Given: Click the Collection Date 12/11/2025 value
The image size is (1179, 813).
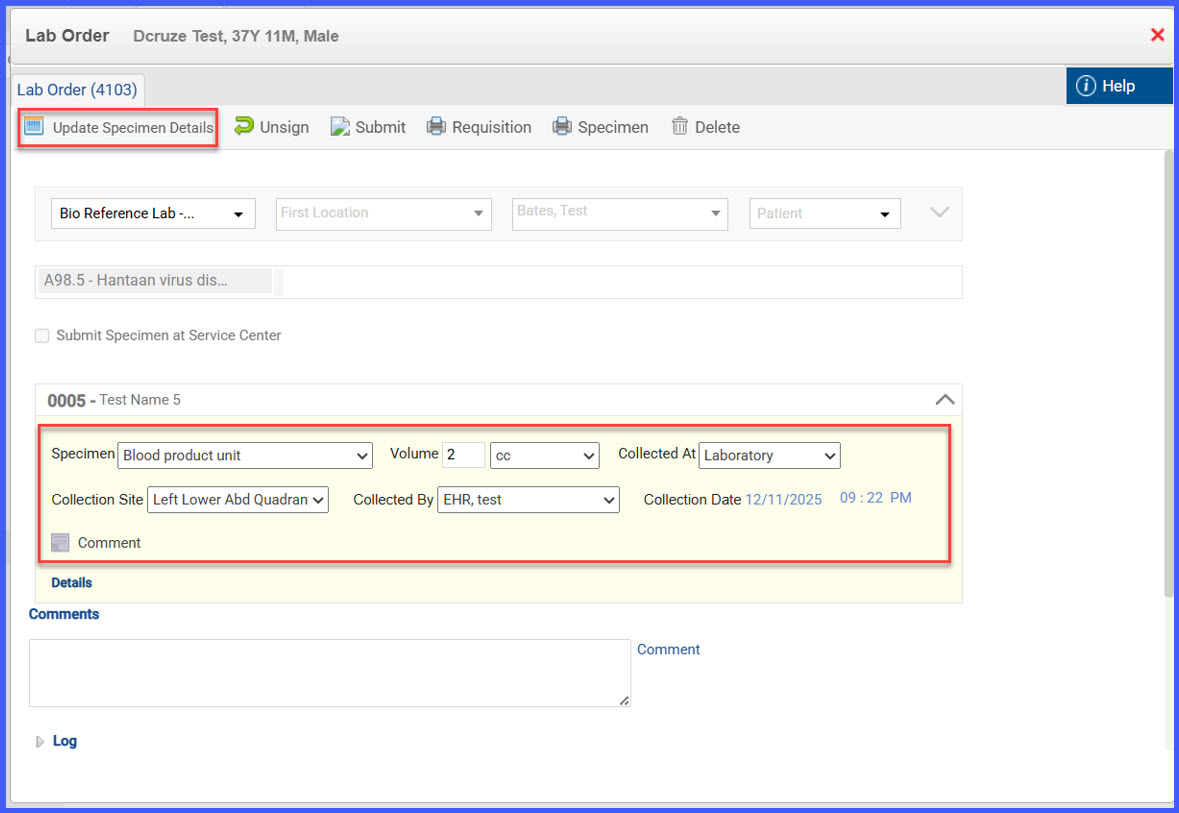Looking at the screenshot, I should pyautogui.click(x=783, y=499).
